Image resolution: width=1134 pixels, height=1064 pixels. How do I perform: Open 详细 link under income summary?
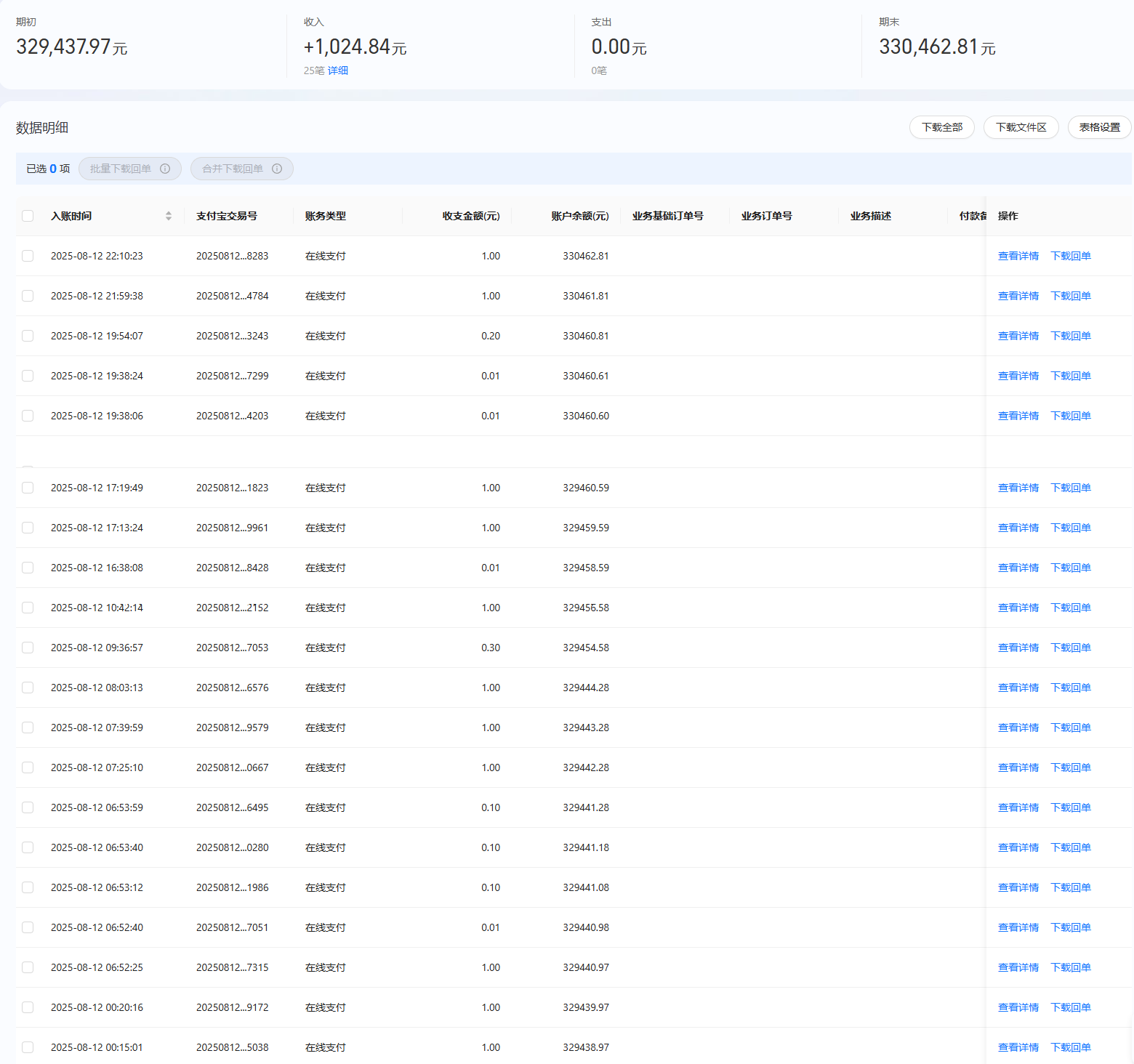pos(338,70)
